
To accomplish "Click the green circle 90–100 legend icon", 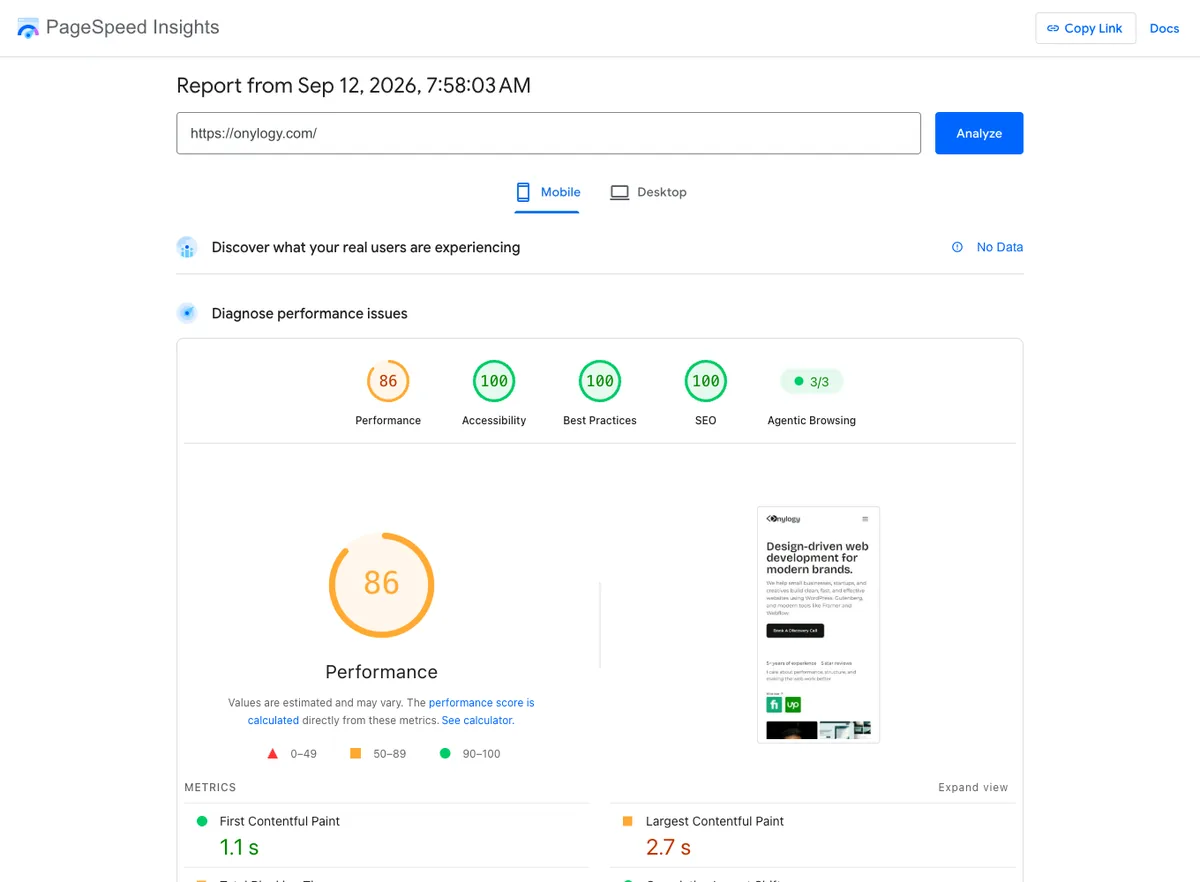I will 445,753.
